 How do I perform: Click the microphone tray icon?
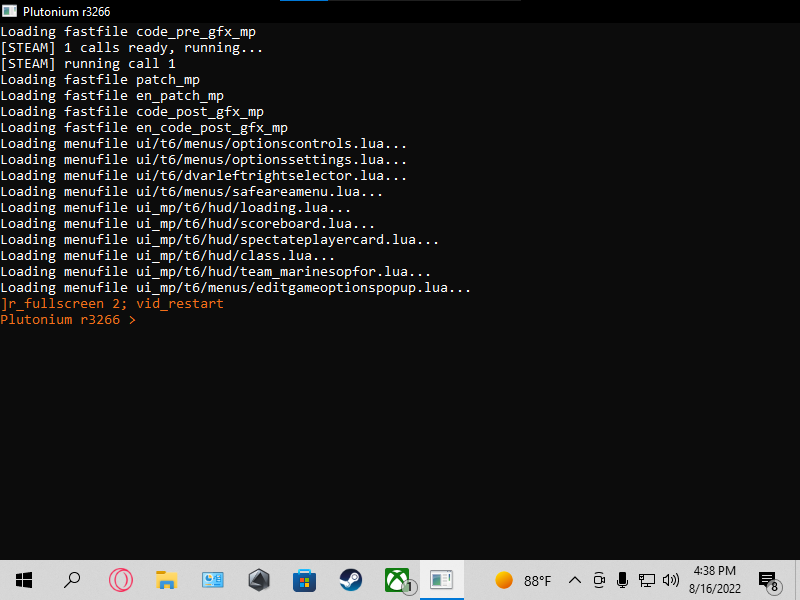pyautogui.click(x=622, y=580)
